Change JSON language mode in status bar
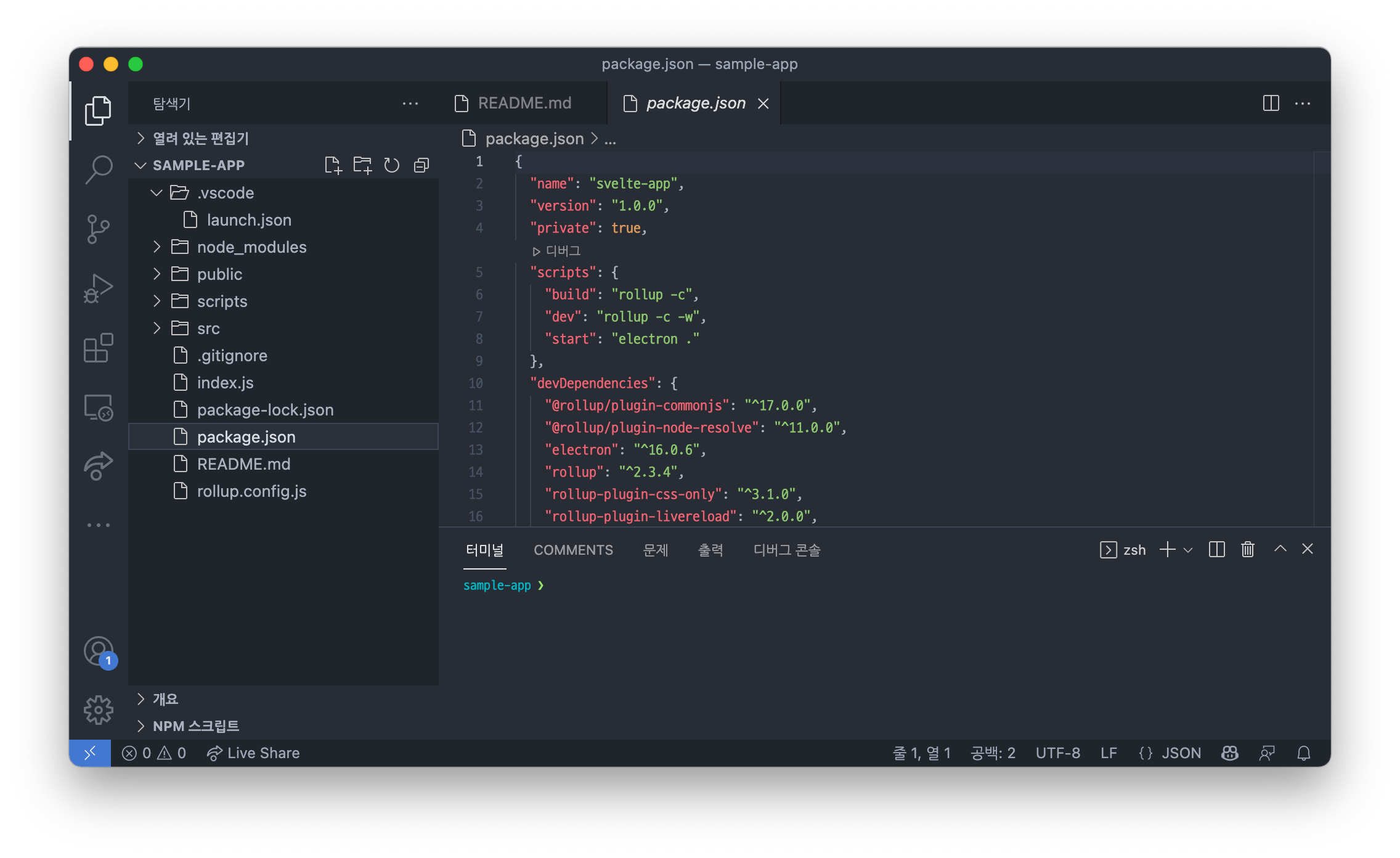The image size is (1400, 858). (x=1181, y=753)
